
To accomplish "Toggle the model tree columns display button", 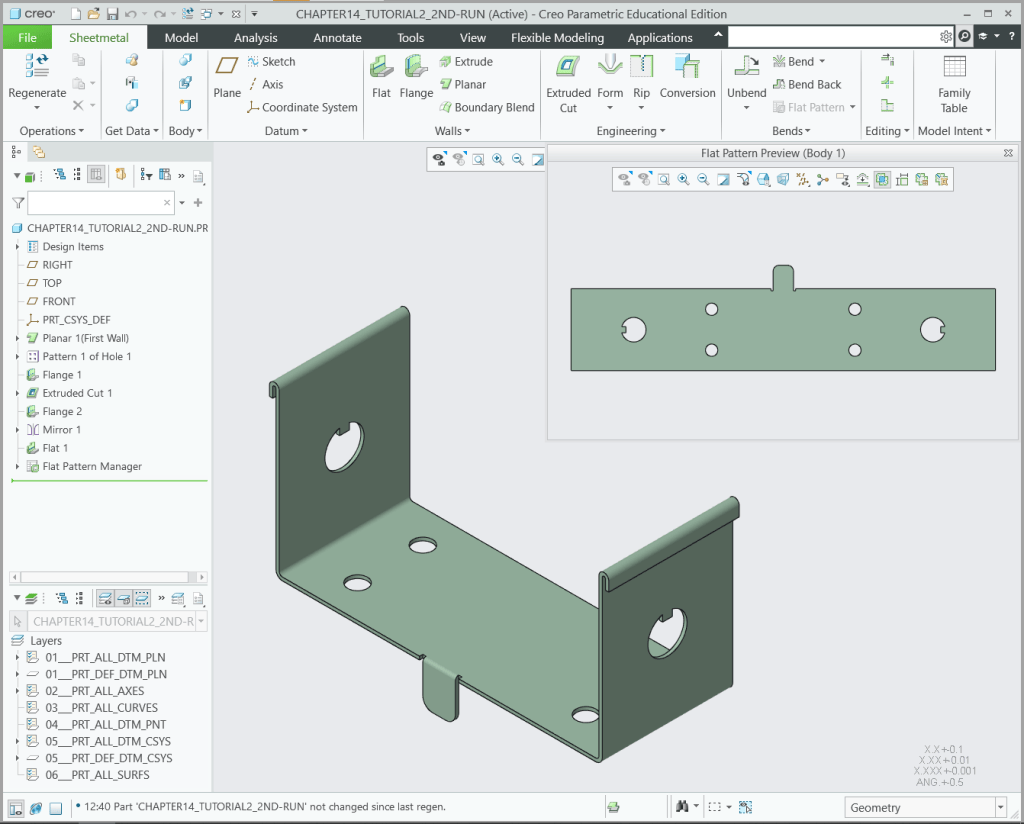I will click(96, 175).
